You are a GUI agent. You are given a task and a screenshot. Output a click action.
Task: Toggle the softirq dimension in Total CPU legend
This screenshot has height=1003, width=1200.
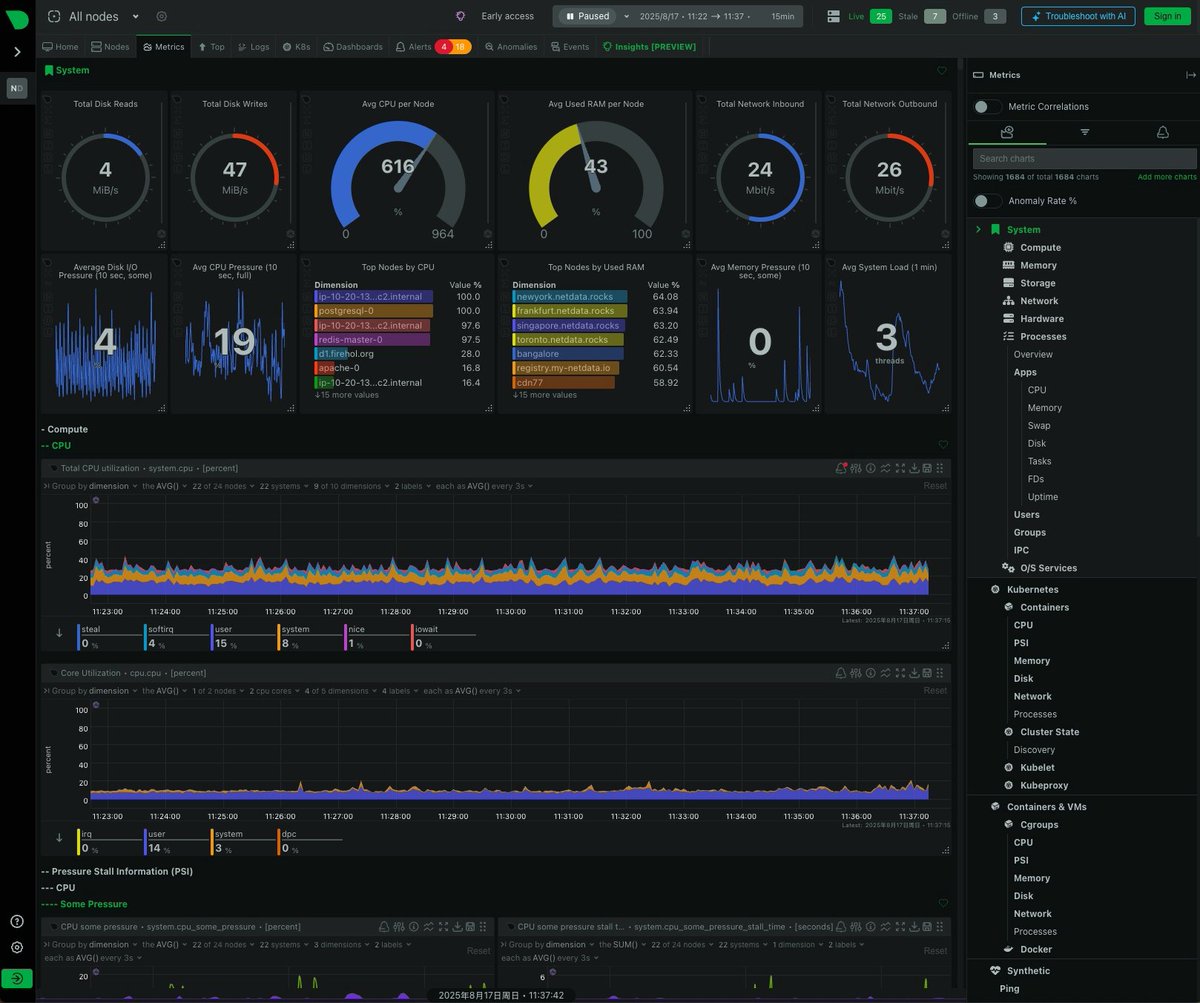[174, 638]
